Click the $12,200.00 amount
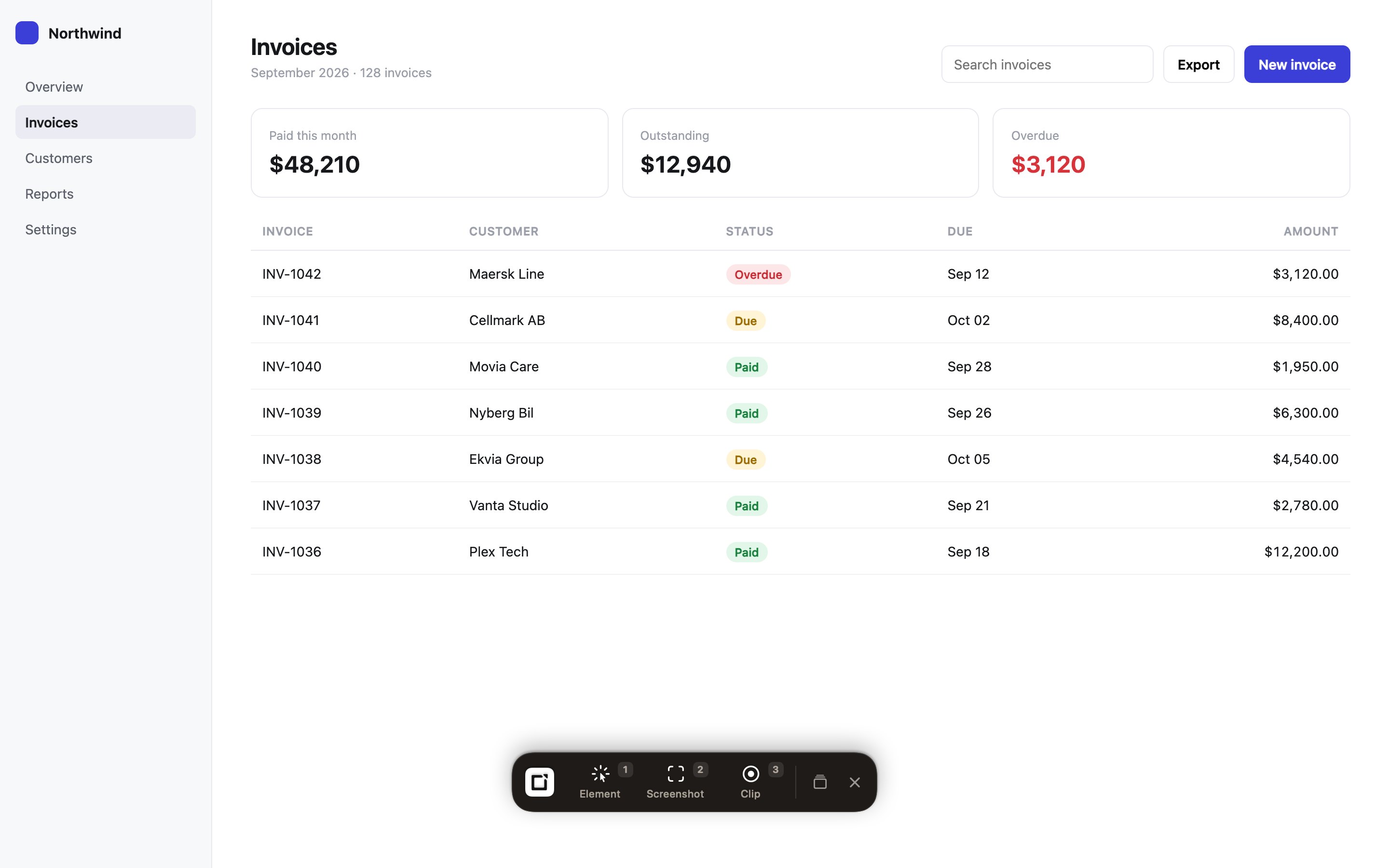Screen dimensions: 1389x868 1301,552
